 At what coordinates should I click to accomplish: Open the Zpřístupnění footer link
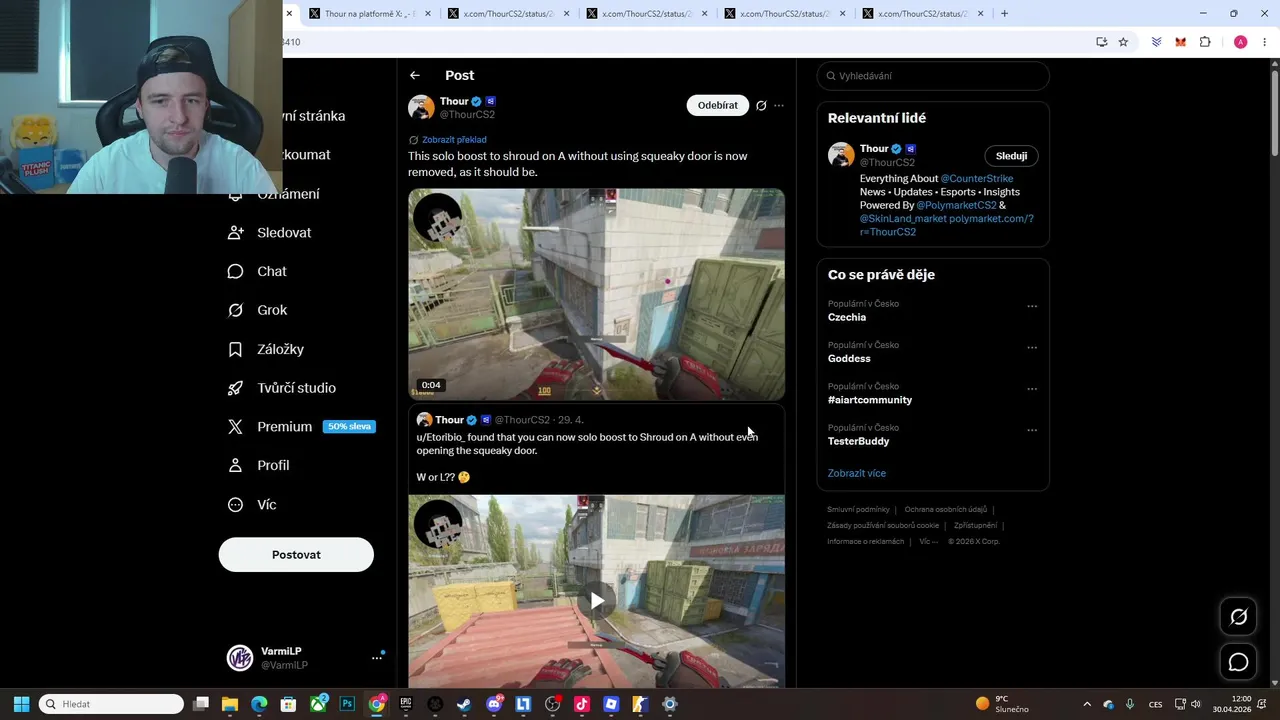(975, 525)
